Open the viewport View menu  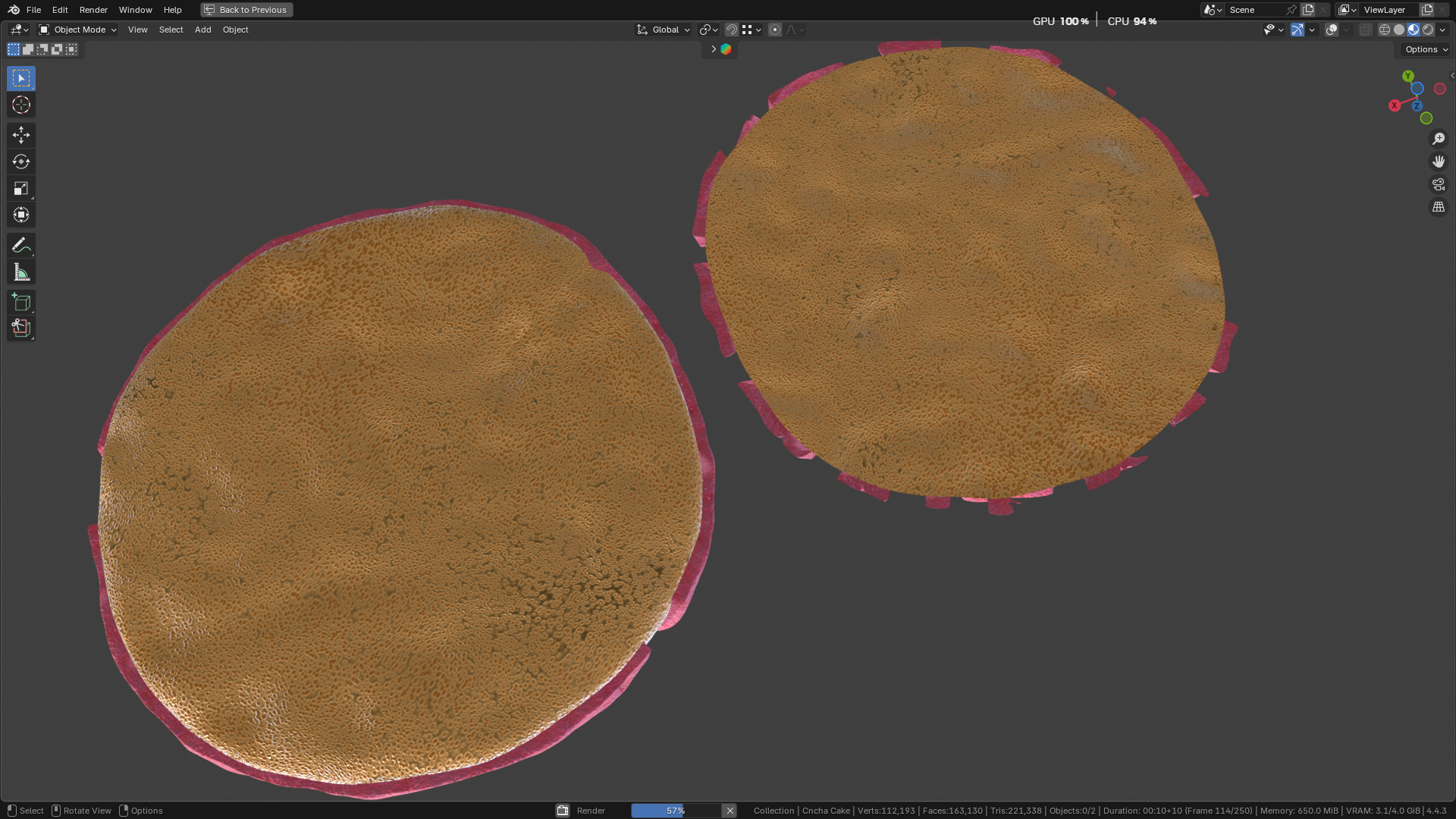coord(138,30)
